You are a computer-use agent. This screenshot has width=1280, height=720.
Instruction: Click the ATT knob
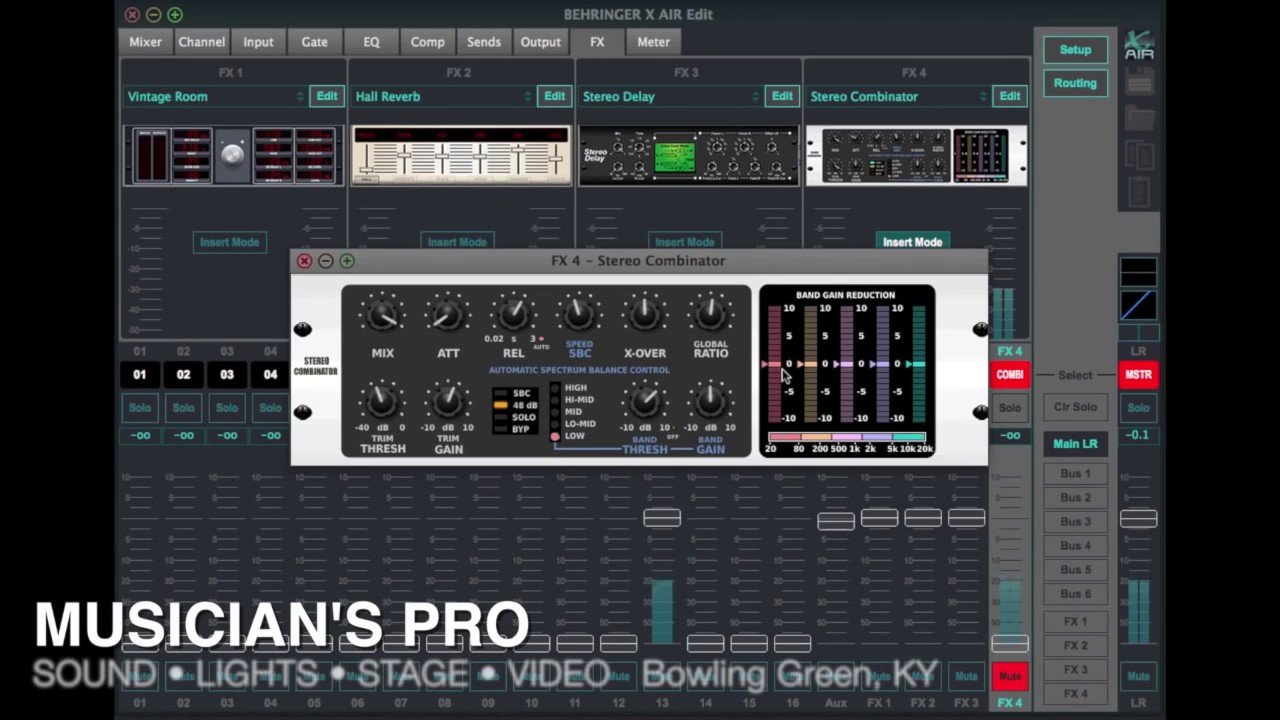pos(448,316)
